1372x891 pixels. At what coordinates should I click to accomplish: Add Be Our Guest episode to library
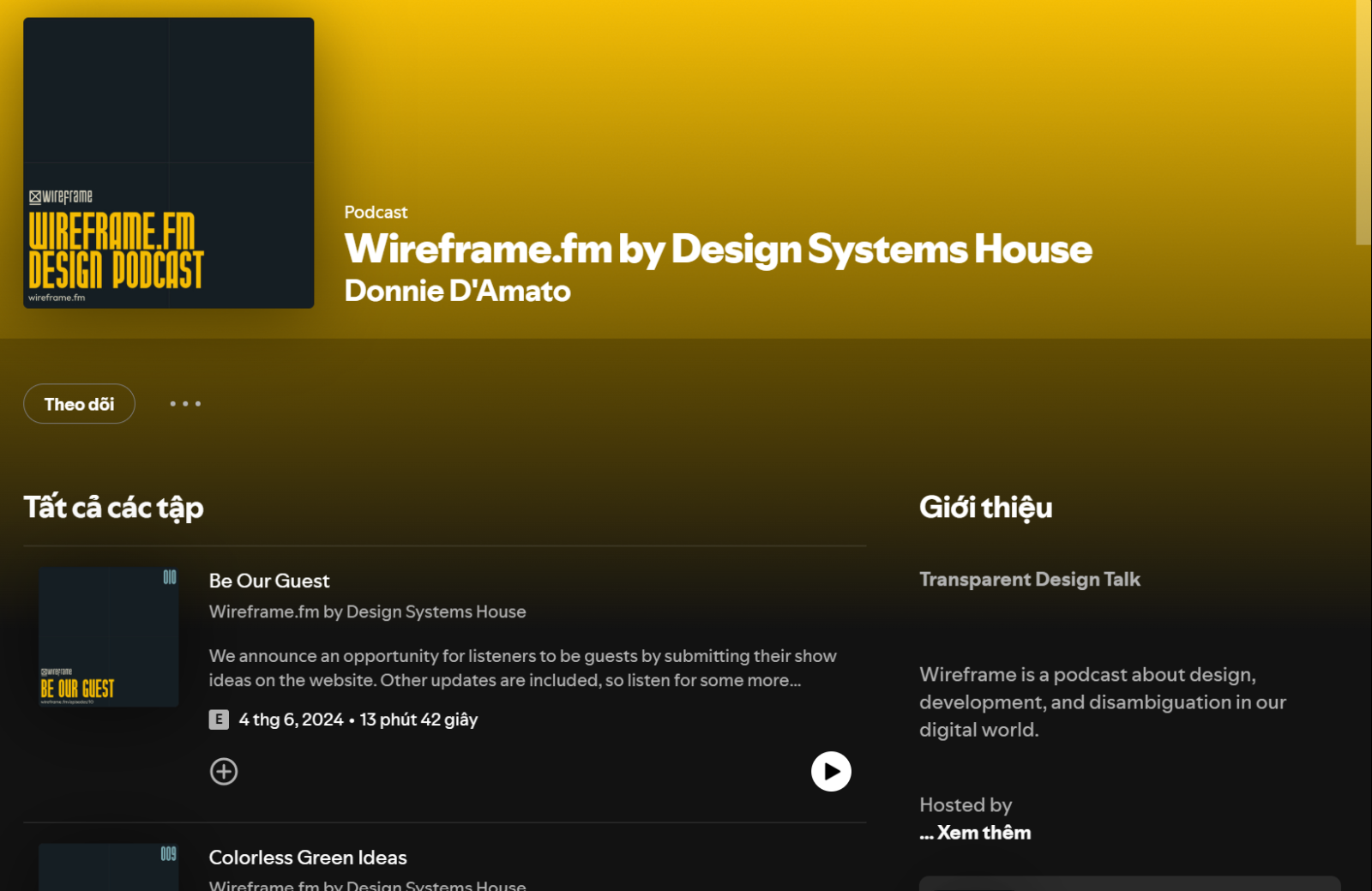point(224,772)
